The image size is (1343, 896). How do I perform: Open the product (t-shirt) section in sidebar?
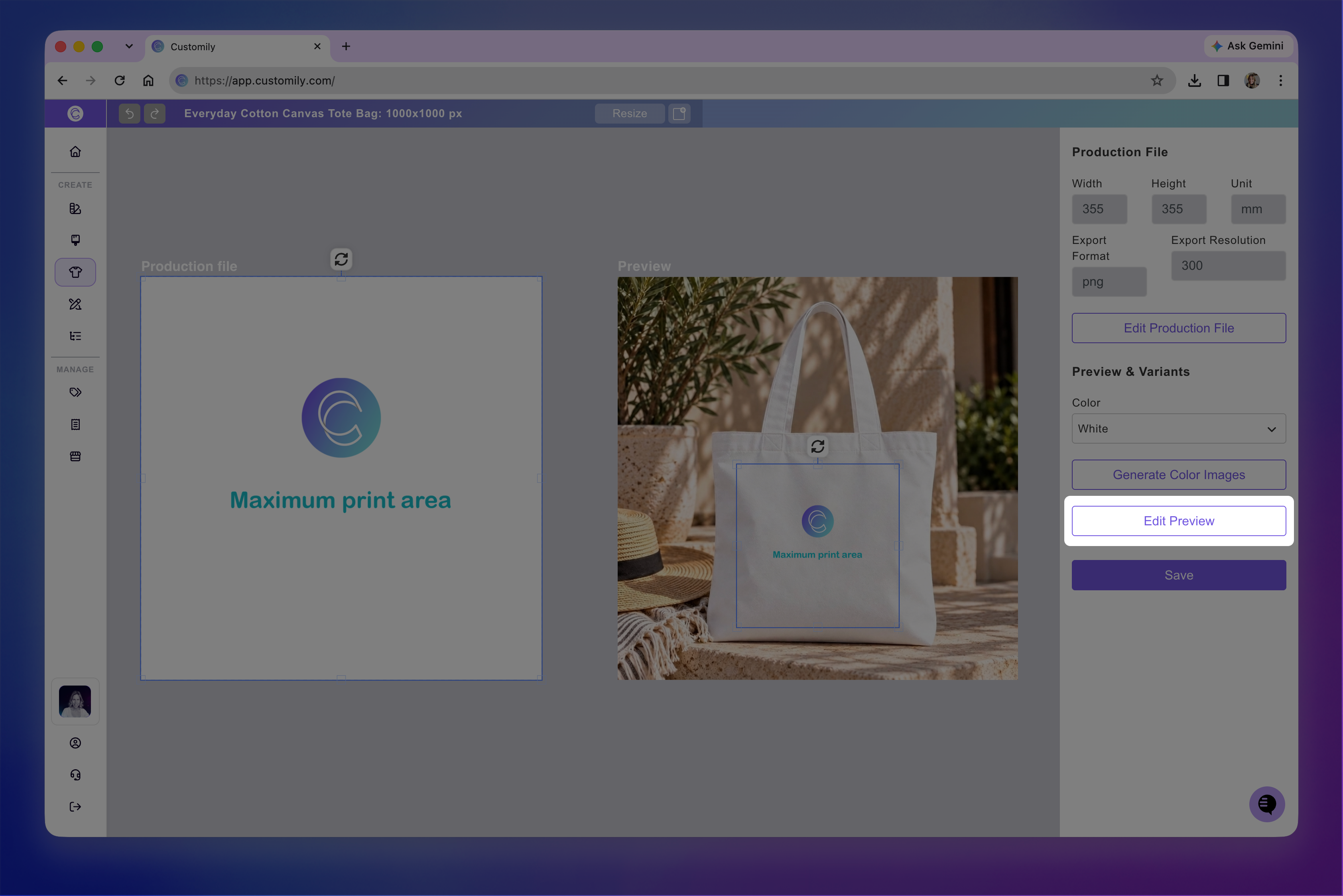[x=75, y=272]
